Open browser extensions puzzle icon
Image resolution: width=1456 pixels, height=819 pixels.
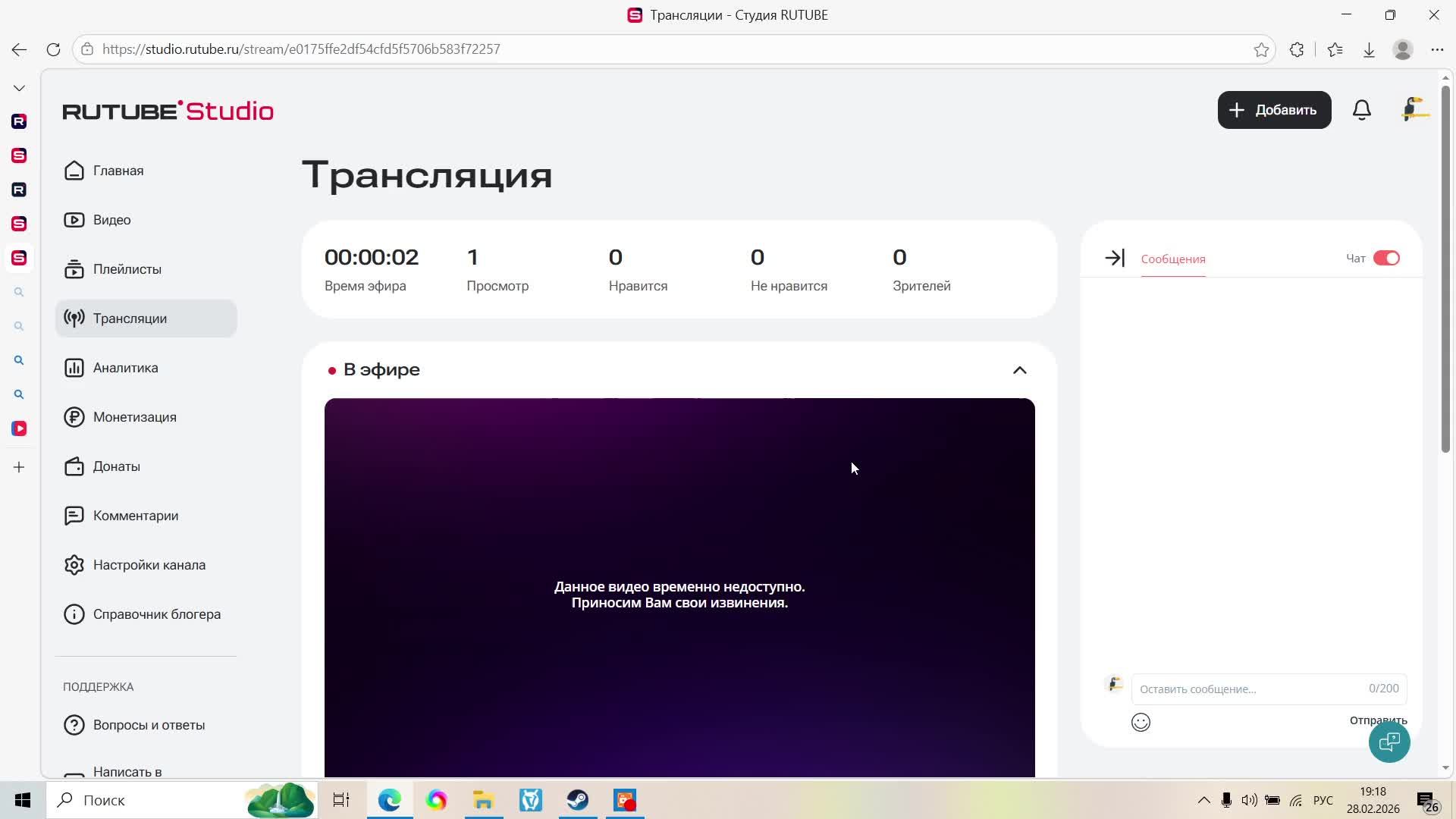(x=1297, y=49)
